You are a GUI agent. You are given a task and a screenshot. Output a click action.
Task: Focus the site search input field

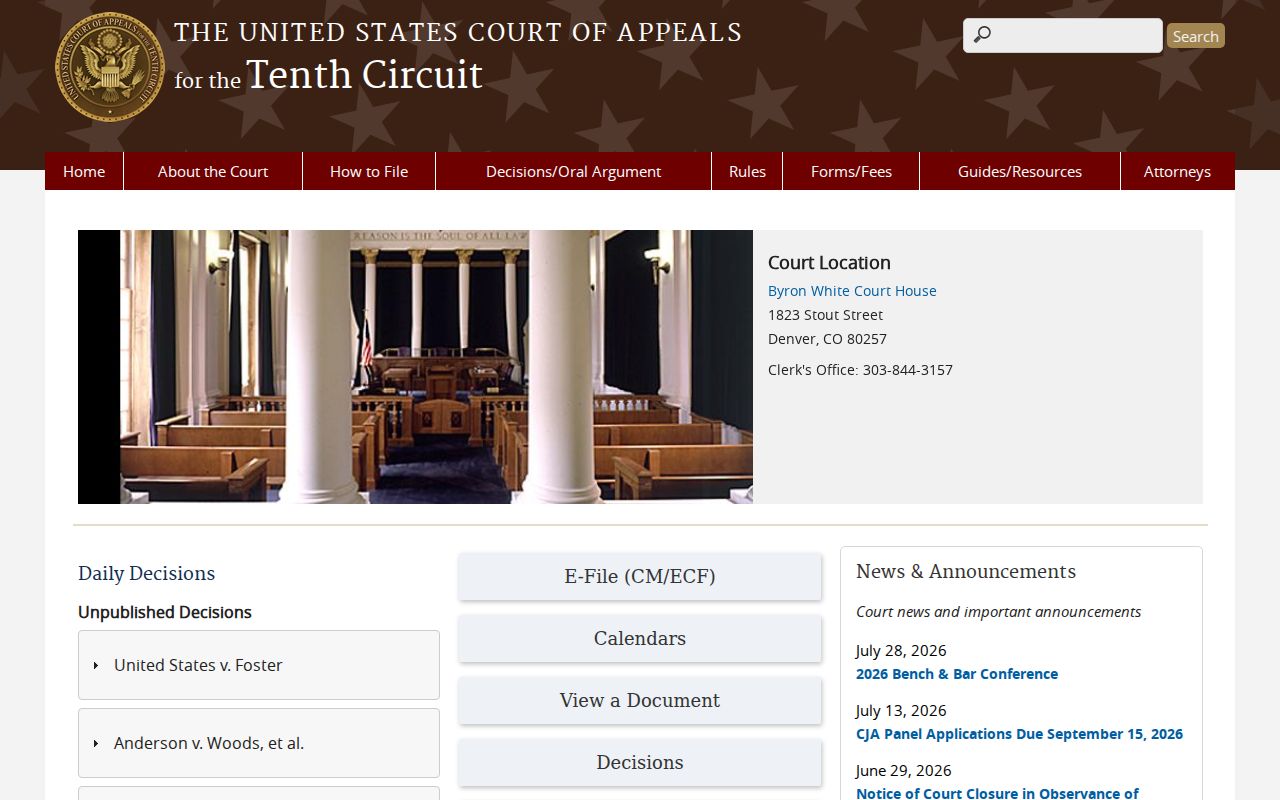1063,35
